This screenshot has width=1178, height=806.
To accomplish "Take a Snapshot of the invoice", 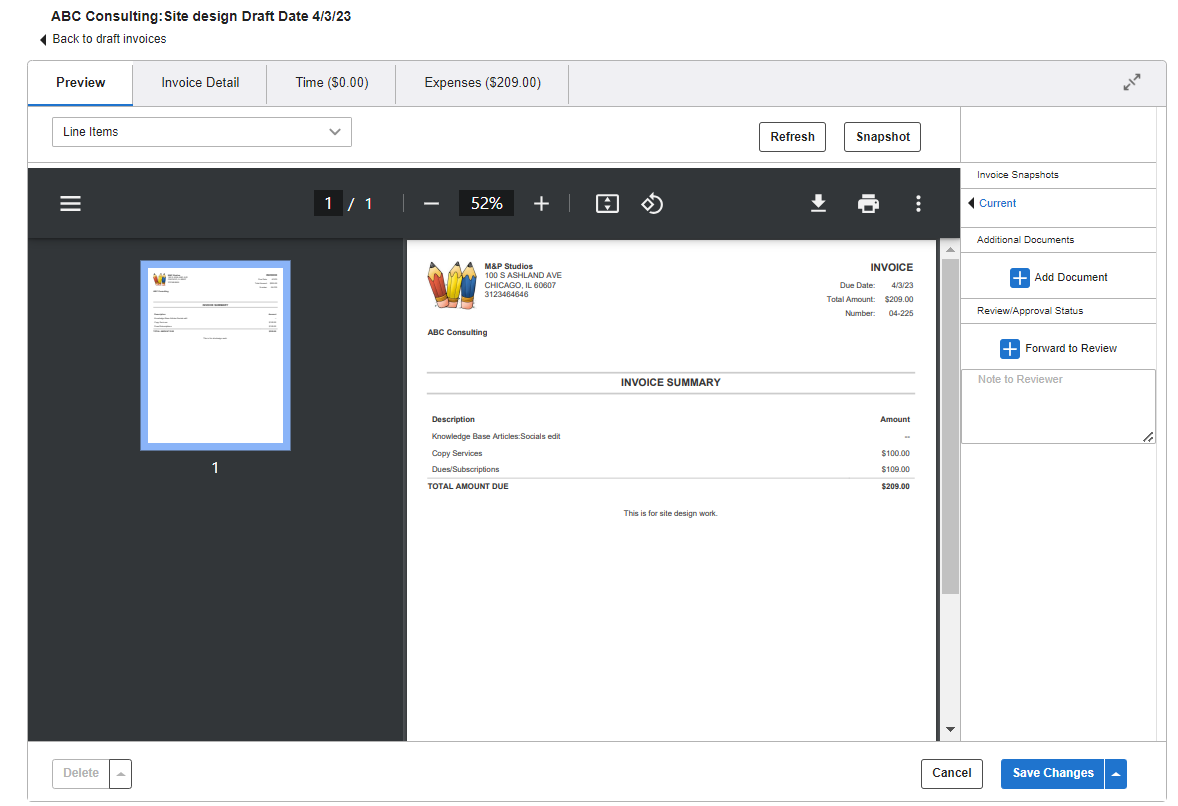I will coord(882,137).
